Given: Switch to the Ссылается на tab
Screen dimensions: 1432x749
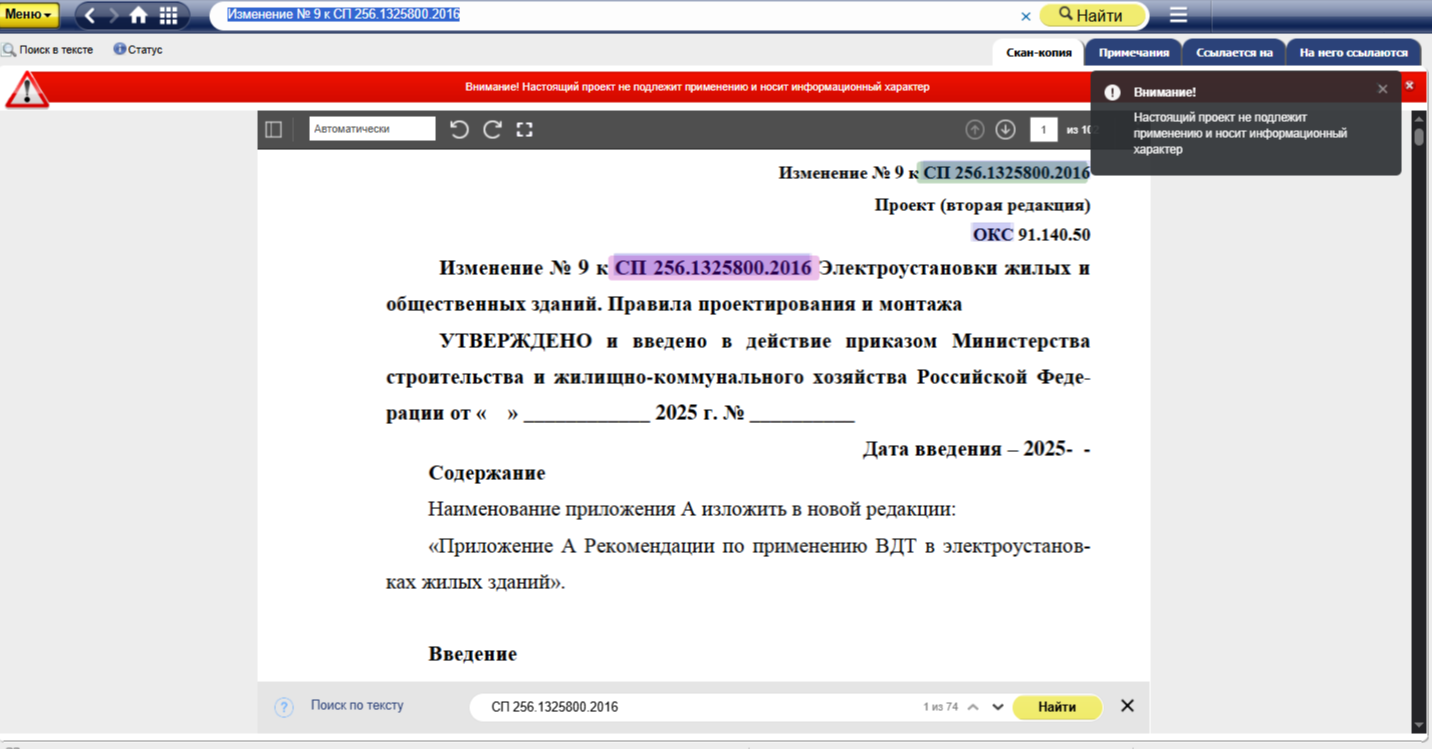Looking at the screenshot, I should pos(1234,53).
